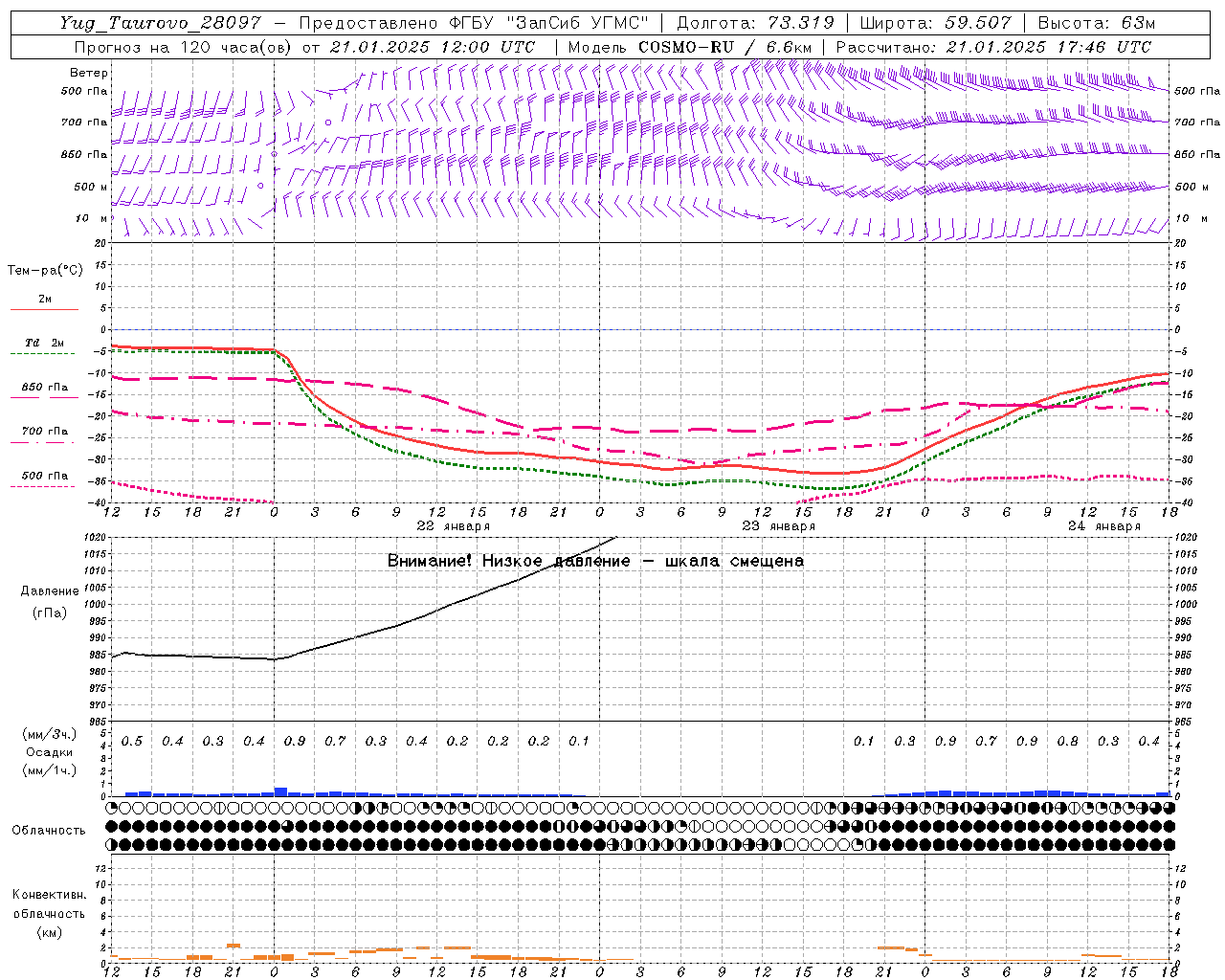Click the 23 января date label
The width and height of the screenshot is (1225, 980).
tap(779, 526)
